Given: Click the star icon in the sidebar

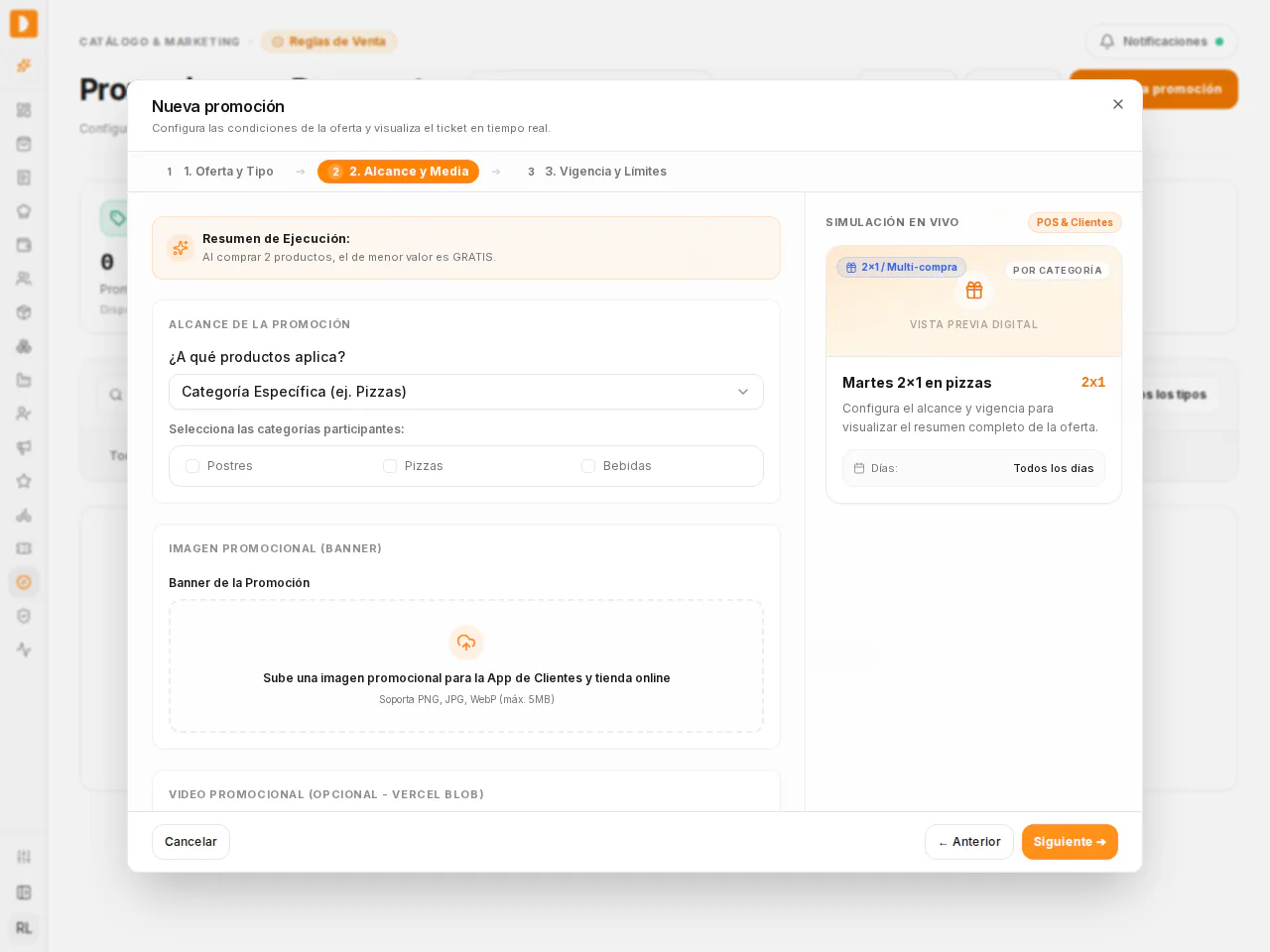Looking at the screenshot, I should [24, 481].
